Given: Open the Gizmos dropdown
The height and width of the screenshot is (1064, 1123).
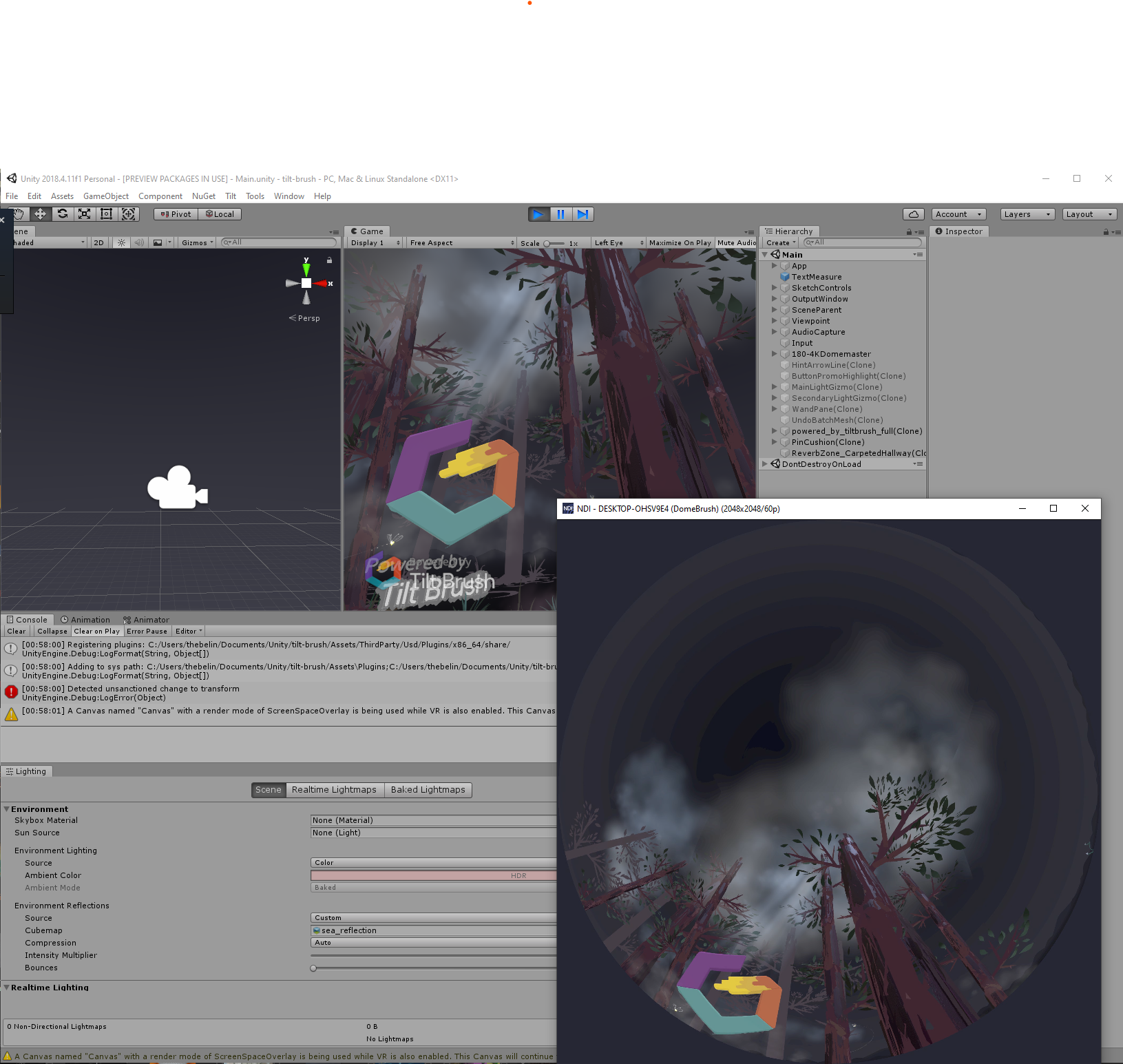Looking at the screenshot, I should pos(198,242).
